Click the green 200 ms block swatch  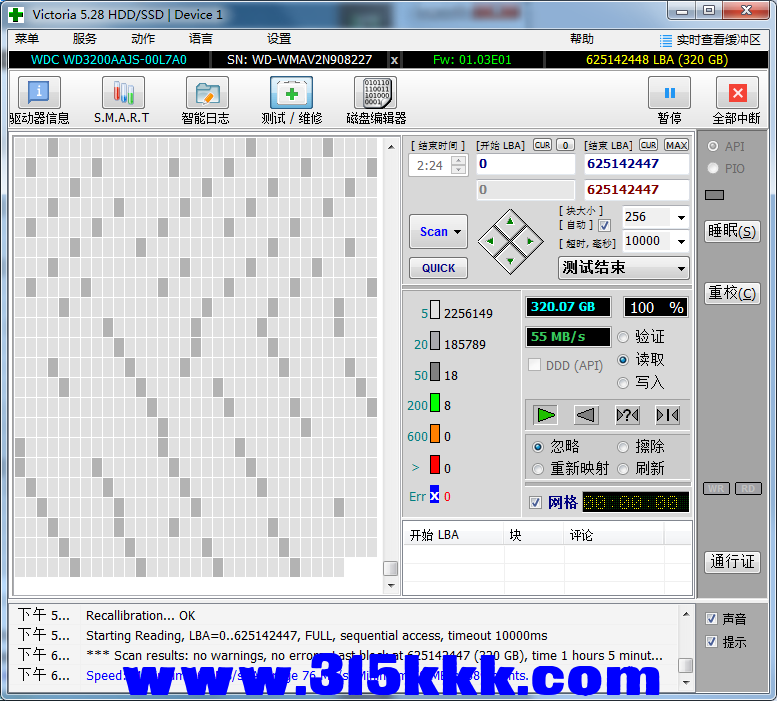pos(435,403)
